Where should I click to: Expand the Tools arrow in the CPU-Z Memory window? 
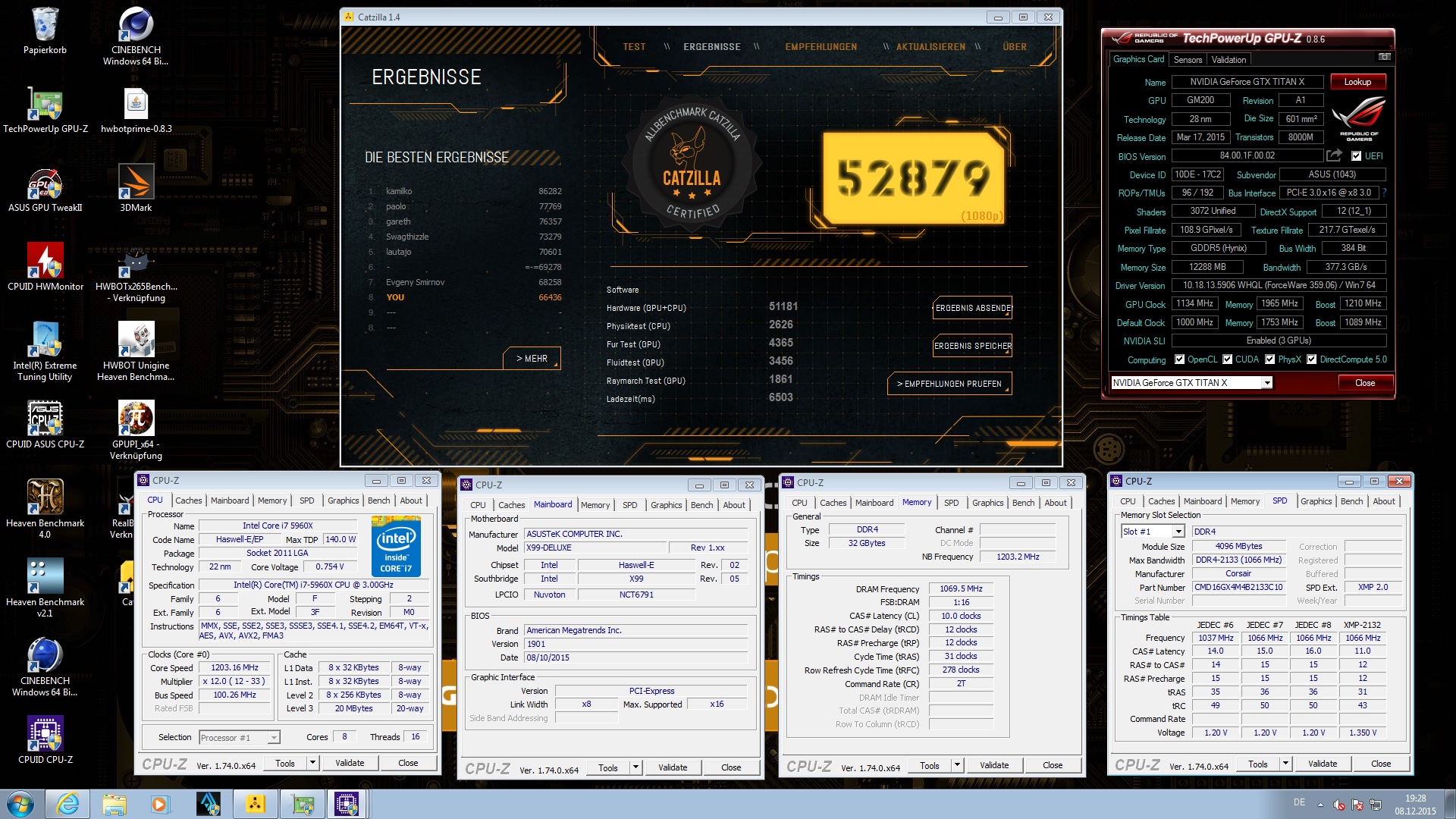click(x=957, y=766)
